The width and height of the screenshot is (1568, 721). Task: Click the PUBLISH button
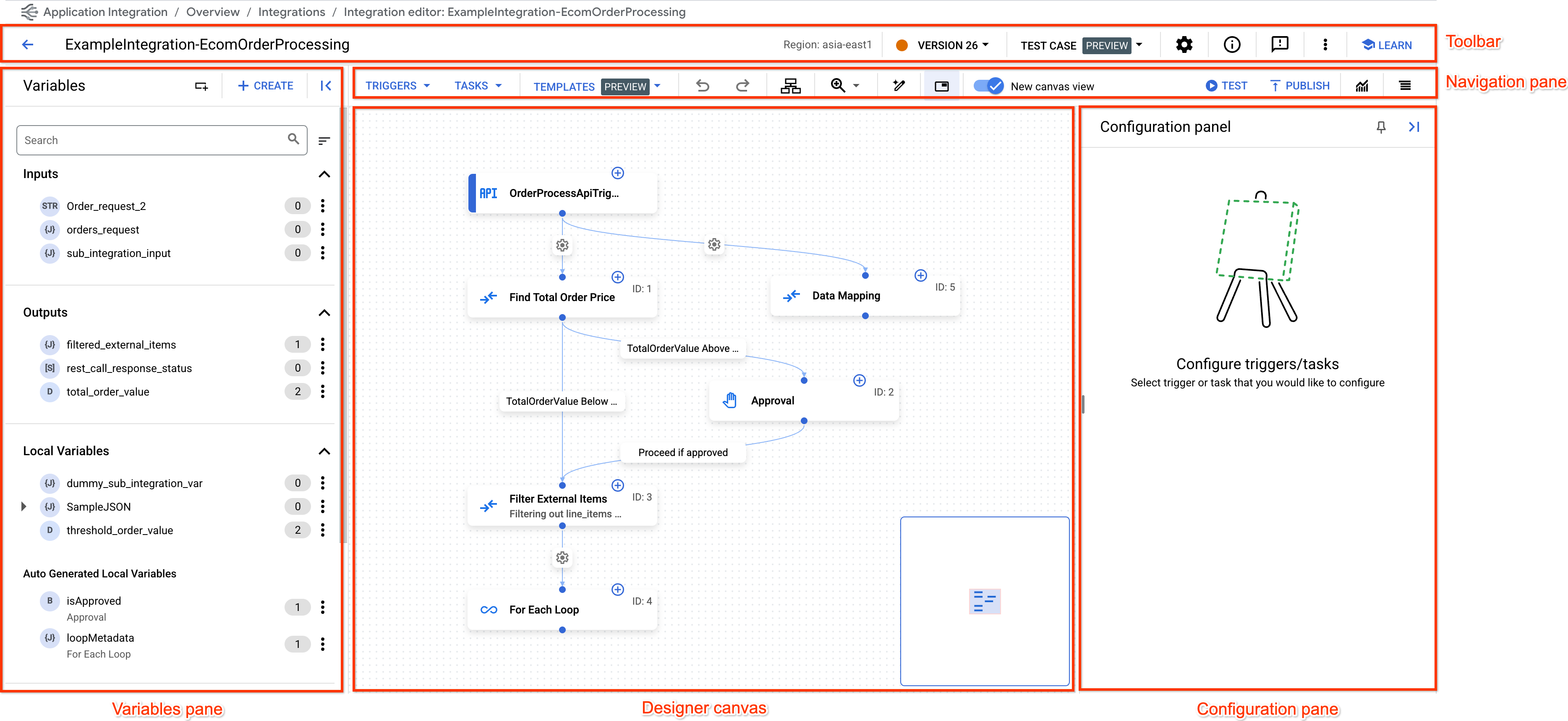[x=1300, y=85]
